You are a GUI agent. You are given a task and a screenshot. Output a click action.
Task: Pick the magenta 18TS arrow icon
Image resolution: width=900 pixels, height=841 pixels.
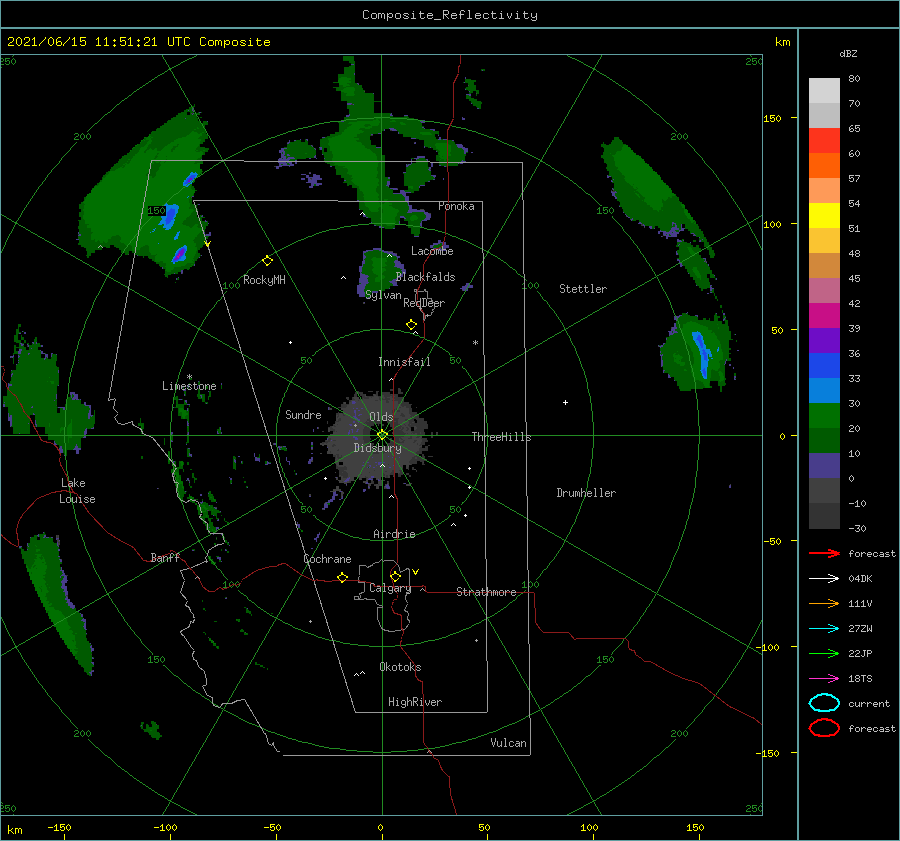824,679
